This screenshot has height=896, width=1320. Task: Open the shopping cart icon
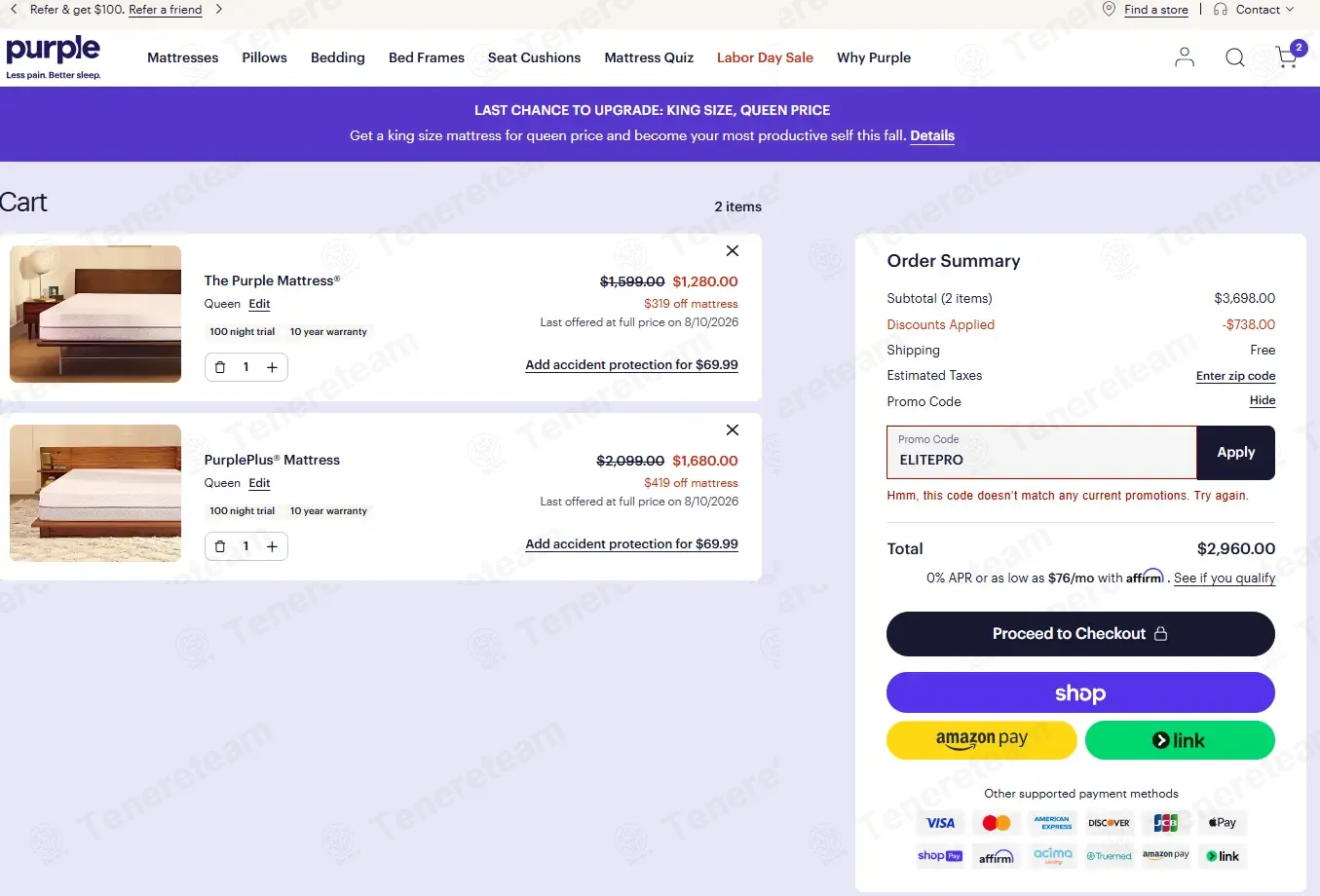click(1289, 56)
